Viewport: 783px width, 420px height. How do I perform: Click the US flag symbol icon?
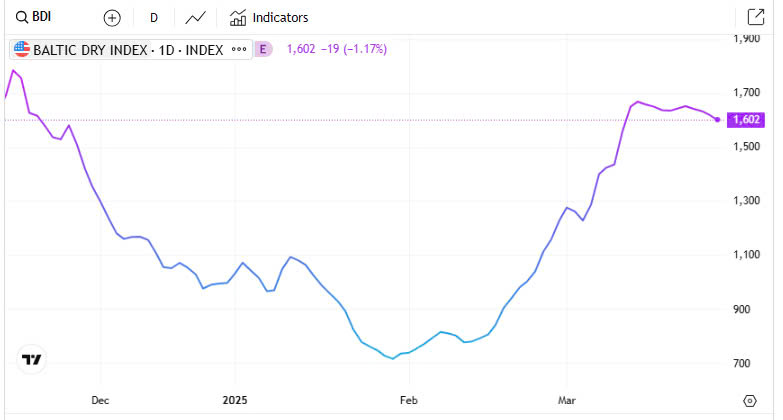click(22, 49)
